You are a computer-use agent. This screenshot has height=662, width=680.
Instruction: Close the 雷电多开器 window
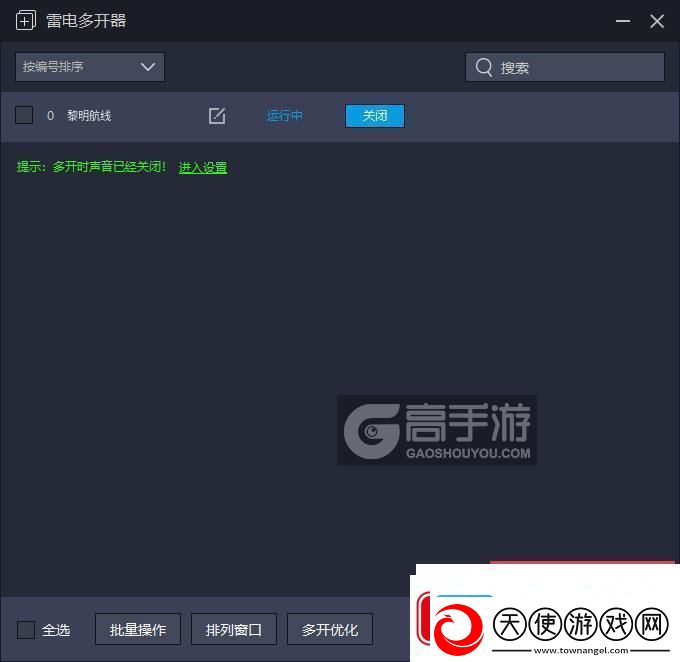[657, 21]
